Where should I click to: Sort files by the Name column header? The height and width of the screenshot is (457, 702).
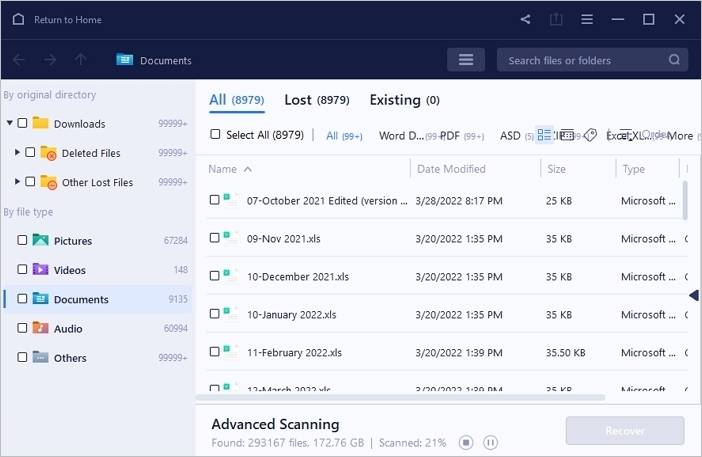coord(223,169)
